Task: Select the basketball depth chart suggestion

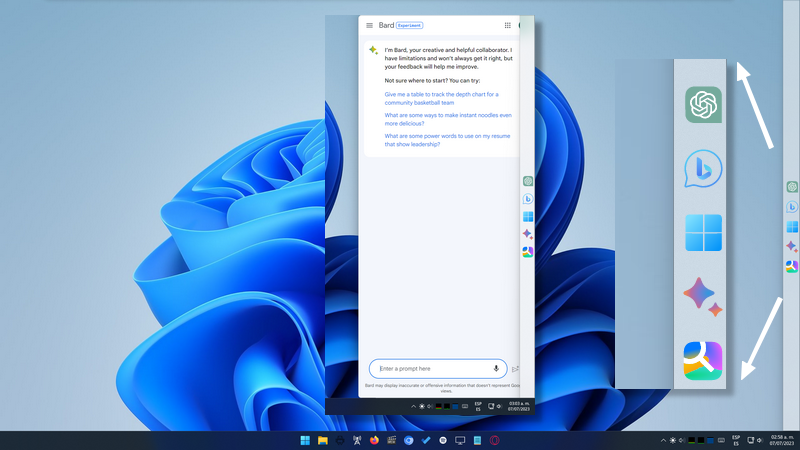Action: click(441, 98)
